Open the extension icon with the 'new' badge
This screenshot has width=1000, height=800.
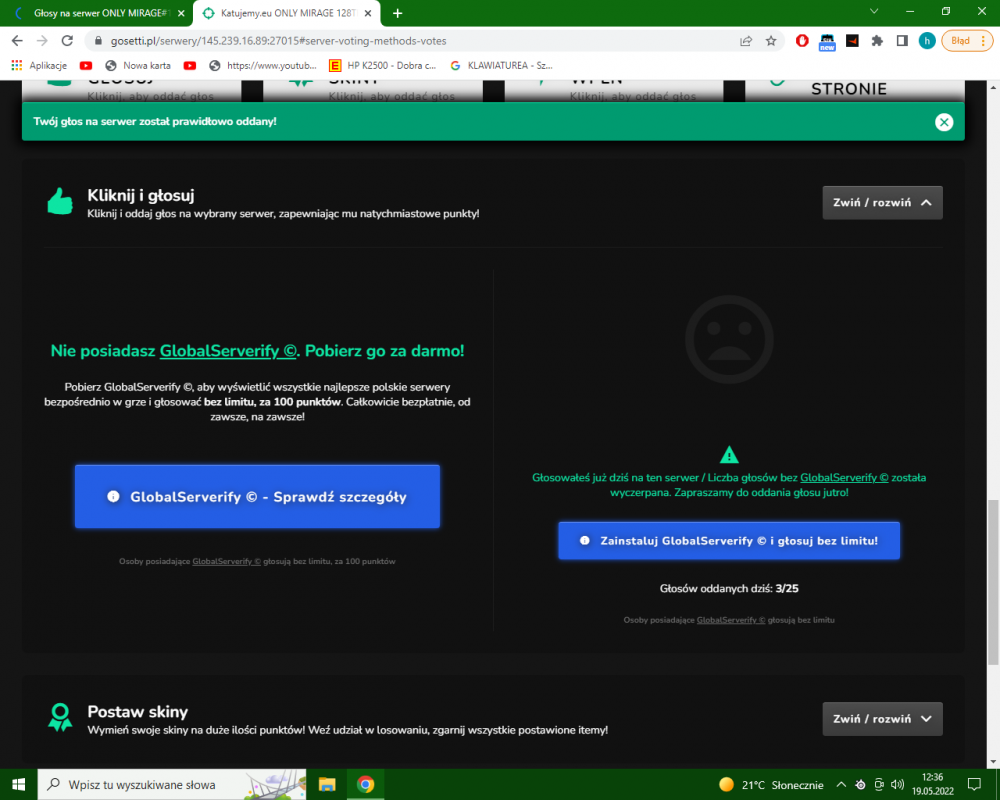point(827,41)
